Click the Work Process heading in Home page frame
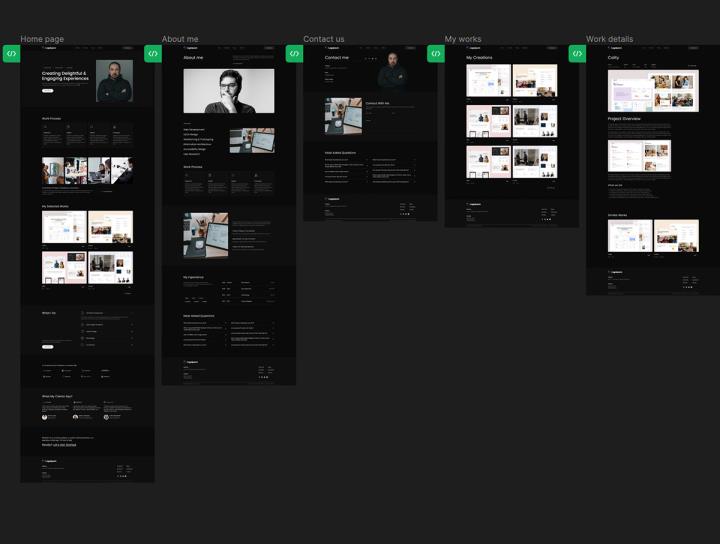Image resolution: width=720 pixels, height=544 pixels. pyautogui.click(x=51, y=118)
